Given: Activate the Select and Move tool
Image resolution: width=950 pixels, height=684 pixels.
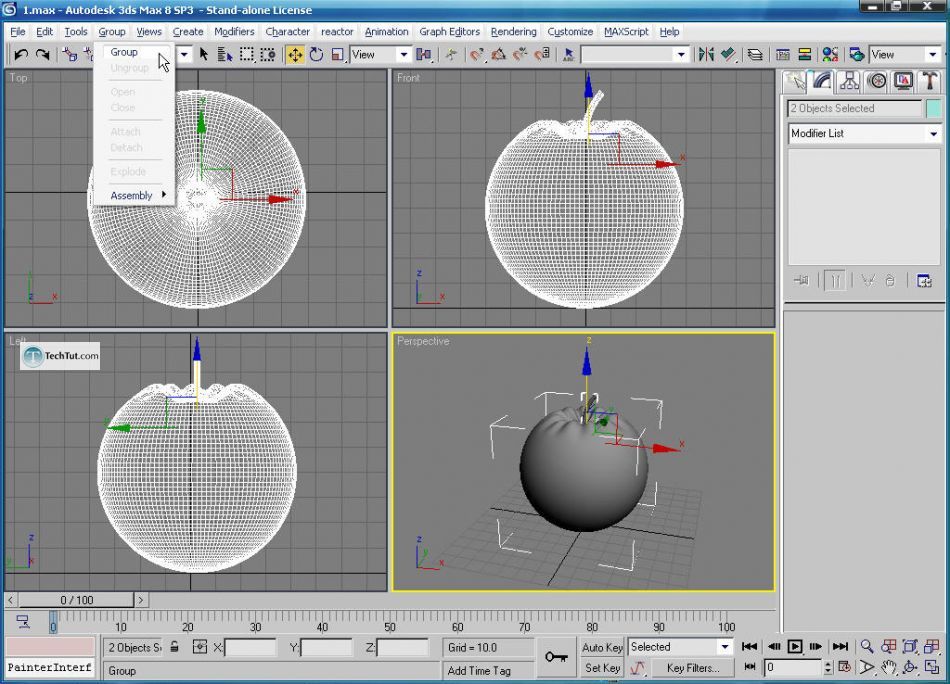Looking at the screenshot, I should (295, 55).
